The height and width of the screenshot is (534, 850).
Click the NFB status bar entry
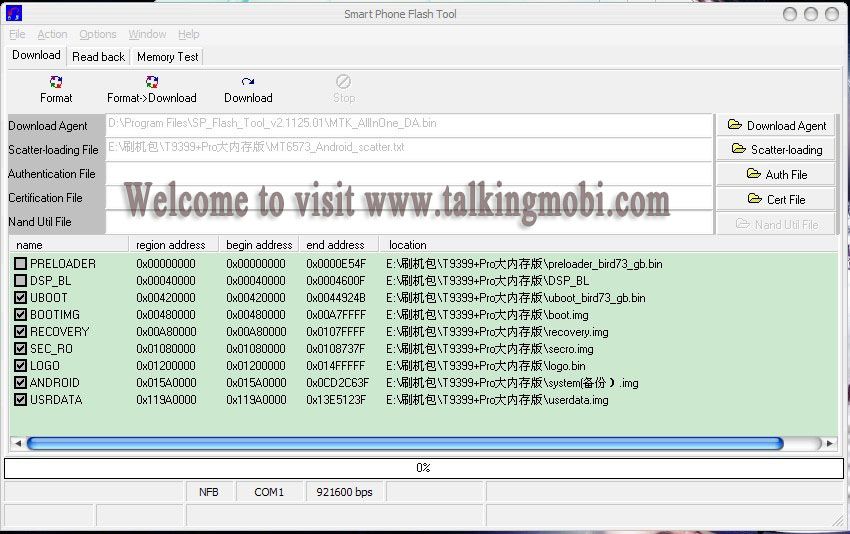coord(209,492)
